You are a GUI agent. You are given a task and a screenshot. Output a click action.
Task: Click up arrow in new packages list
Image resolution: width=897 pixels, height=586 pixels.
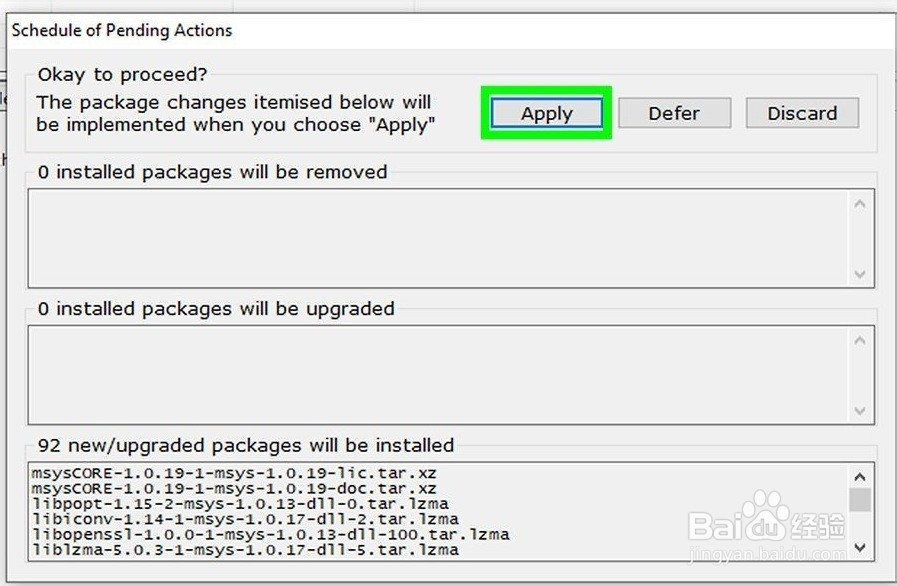point(860,477)
